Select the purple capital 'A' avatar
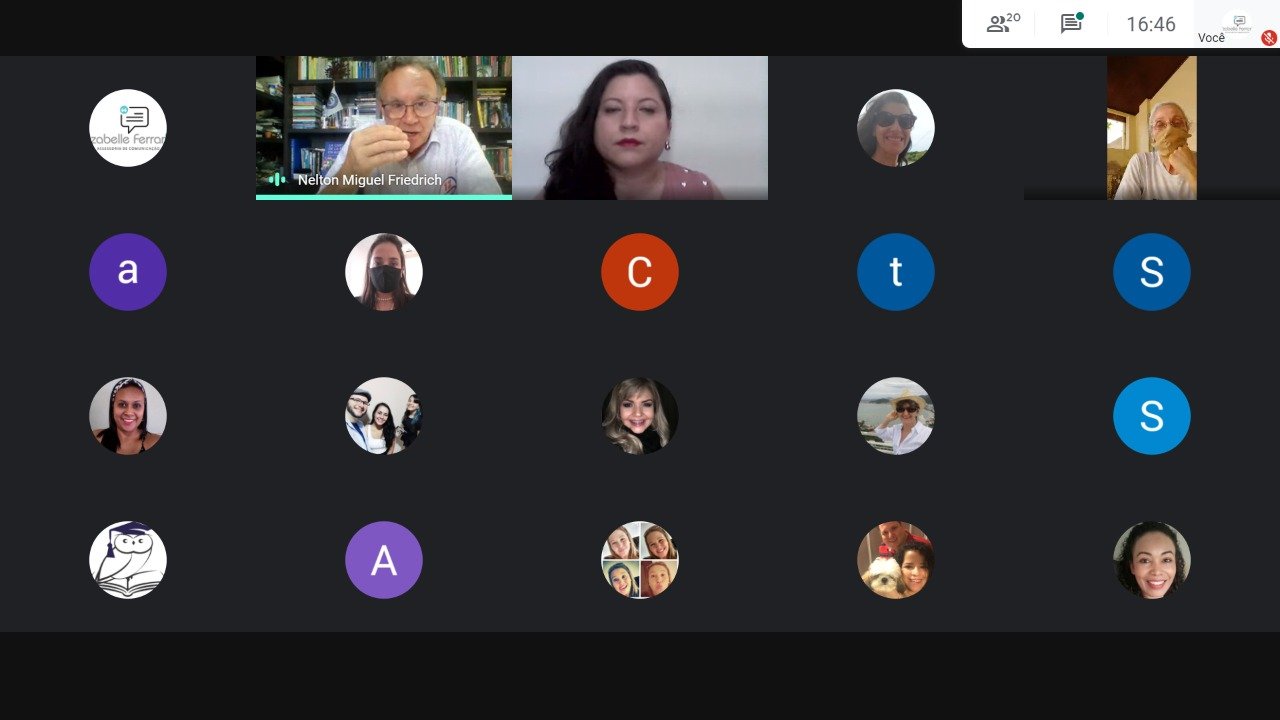 click(384, 560)
